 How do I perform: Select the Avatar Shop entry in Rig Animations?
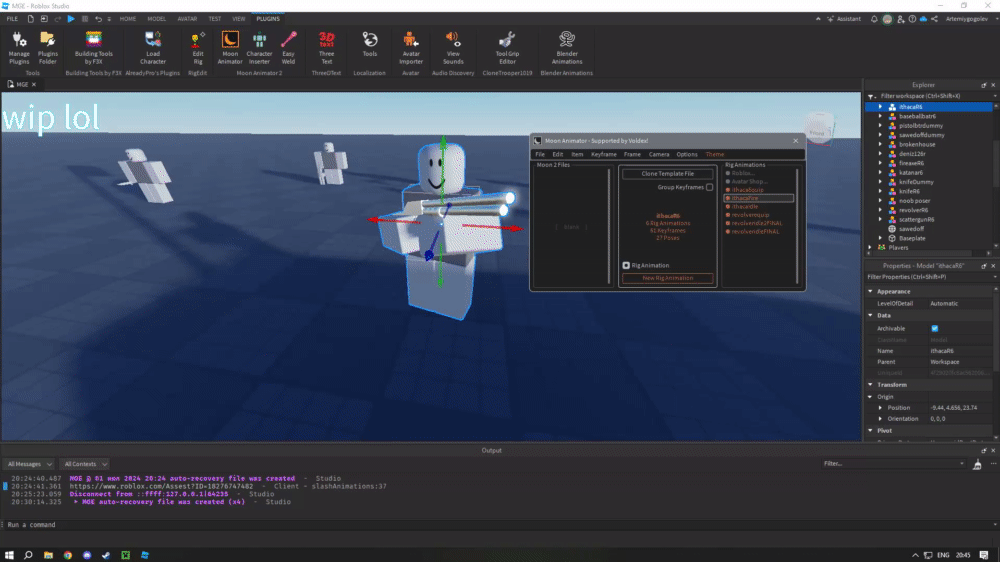click(749, 182)
